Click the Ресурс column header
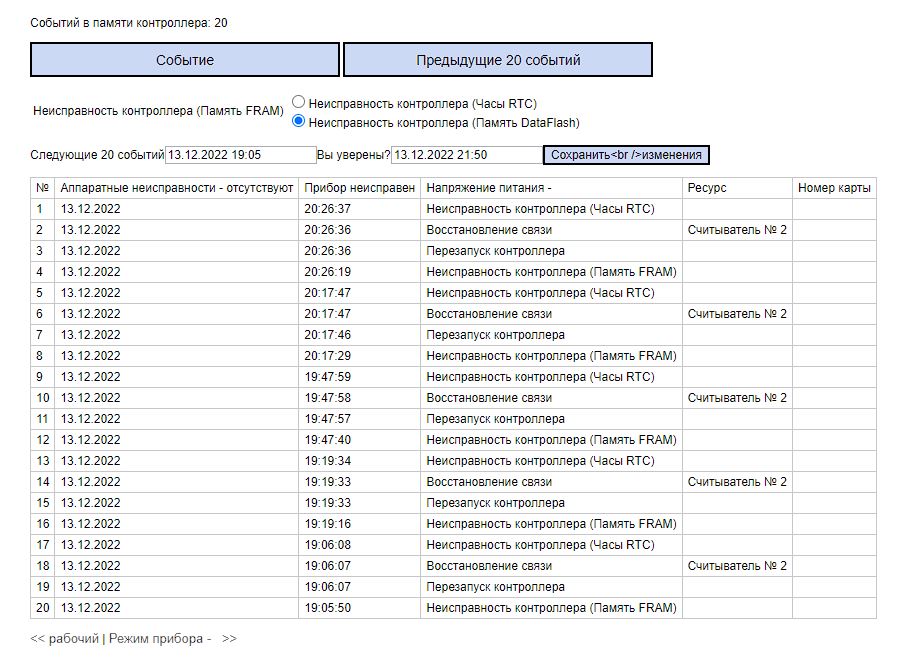 tap(707, 188)
